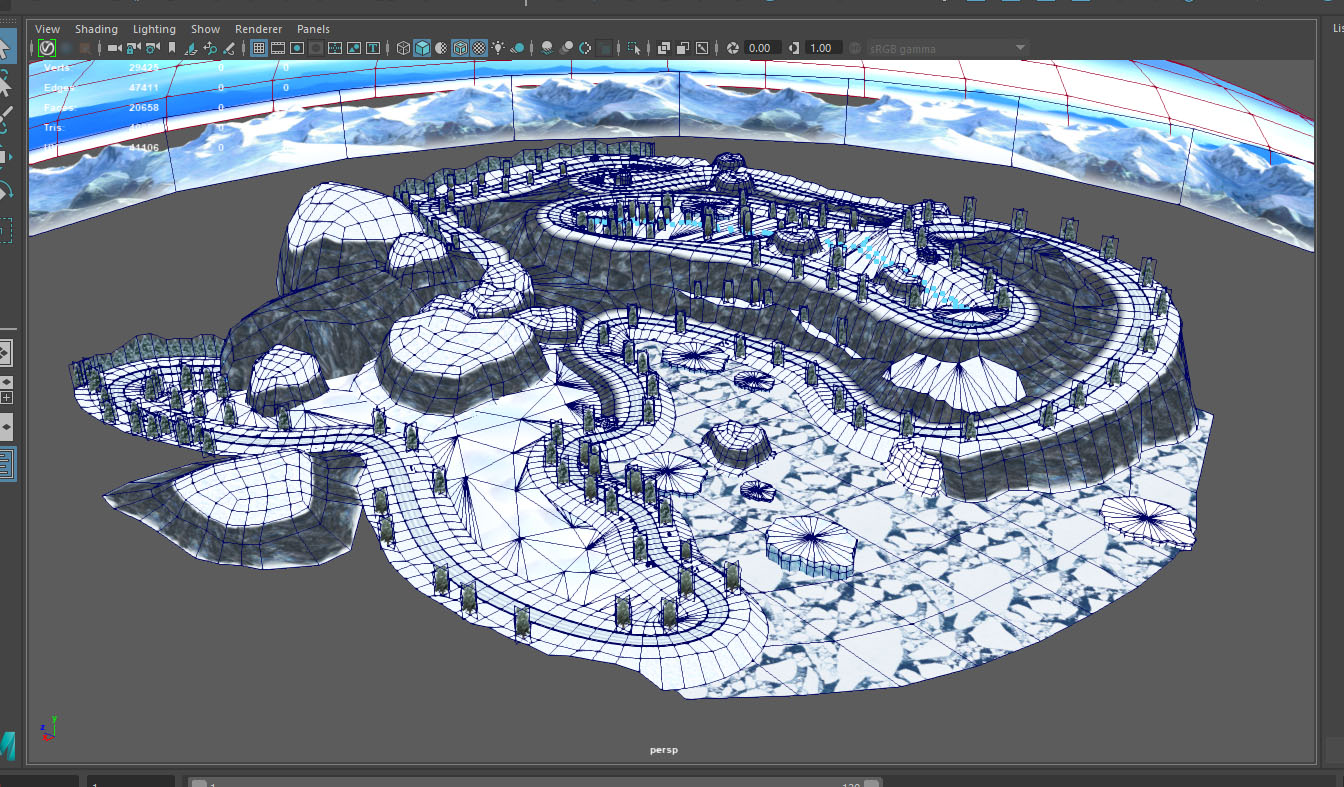
Task: Toggle textured display mode
Action: 479,48
